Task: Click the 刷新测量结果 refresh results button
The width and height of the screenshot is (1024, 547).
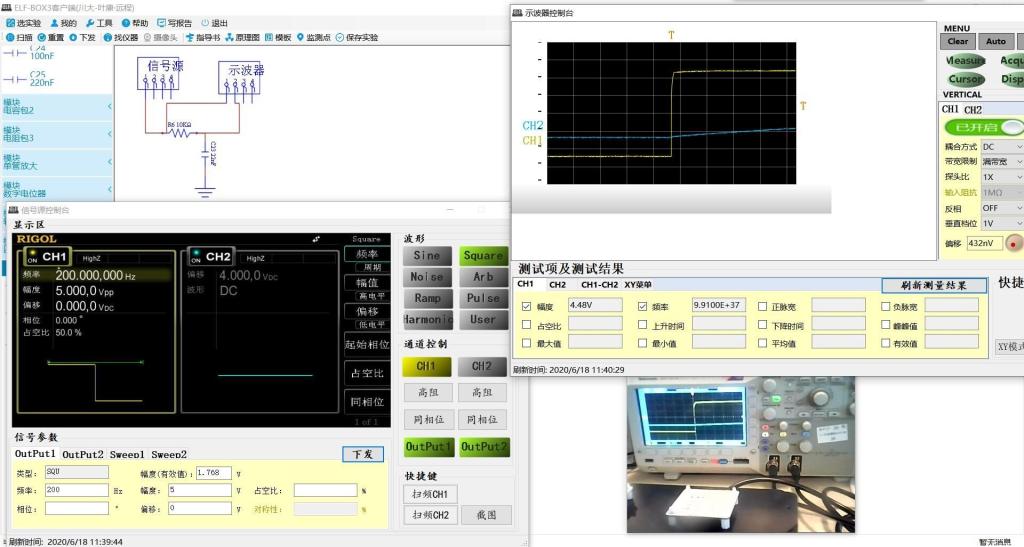Action: tap(934, 285)
